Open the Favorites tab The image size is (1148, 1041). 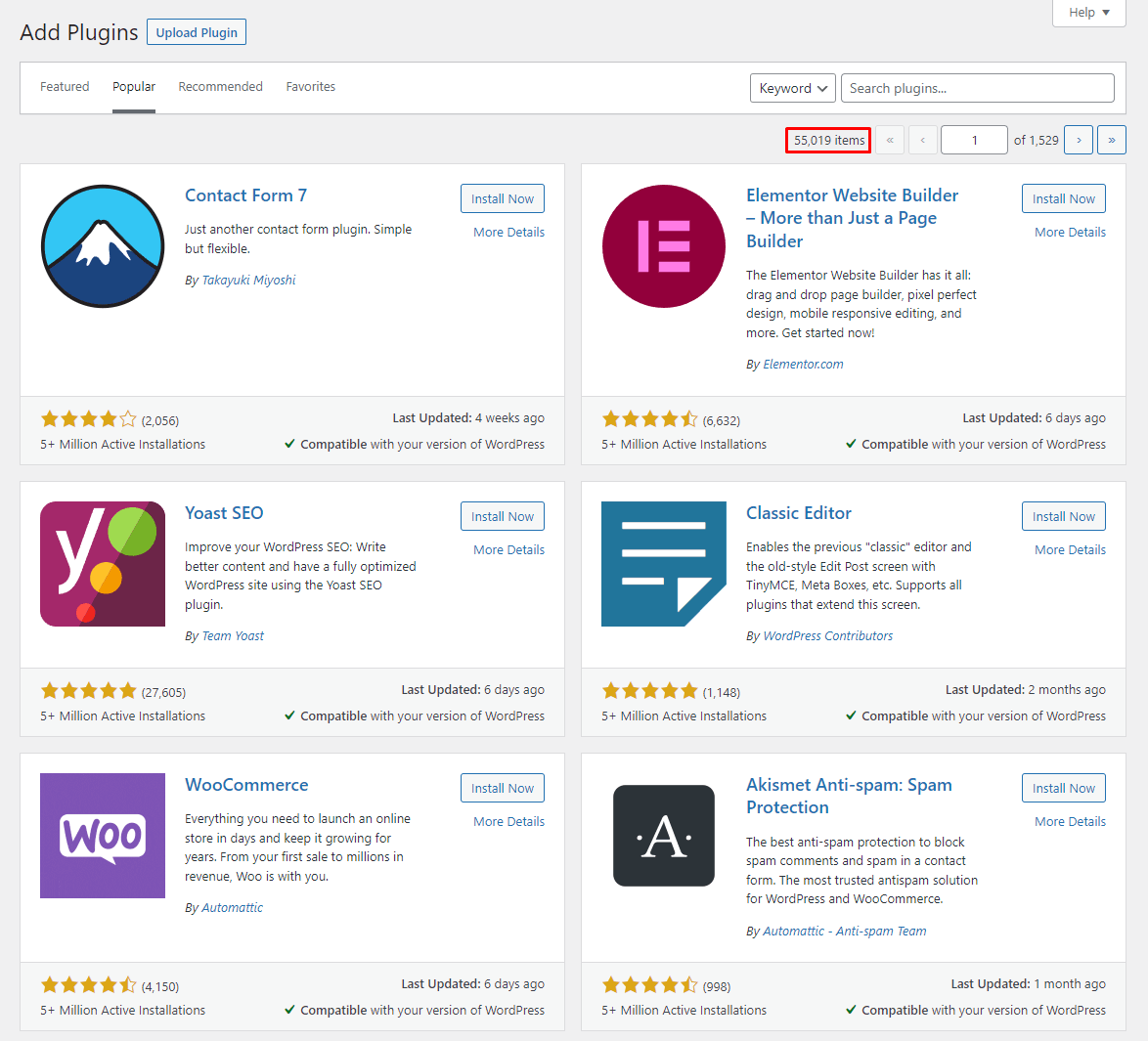click(310, 86)
